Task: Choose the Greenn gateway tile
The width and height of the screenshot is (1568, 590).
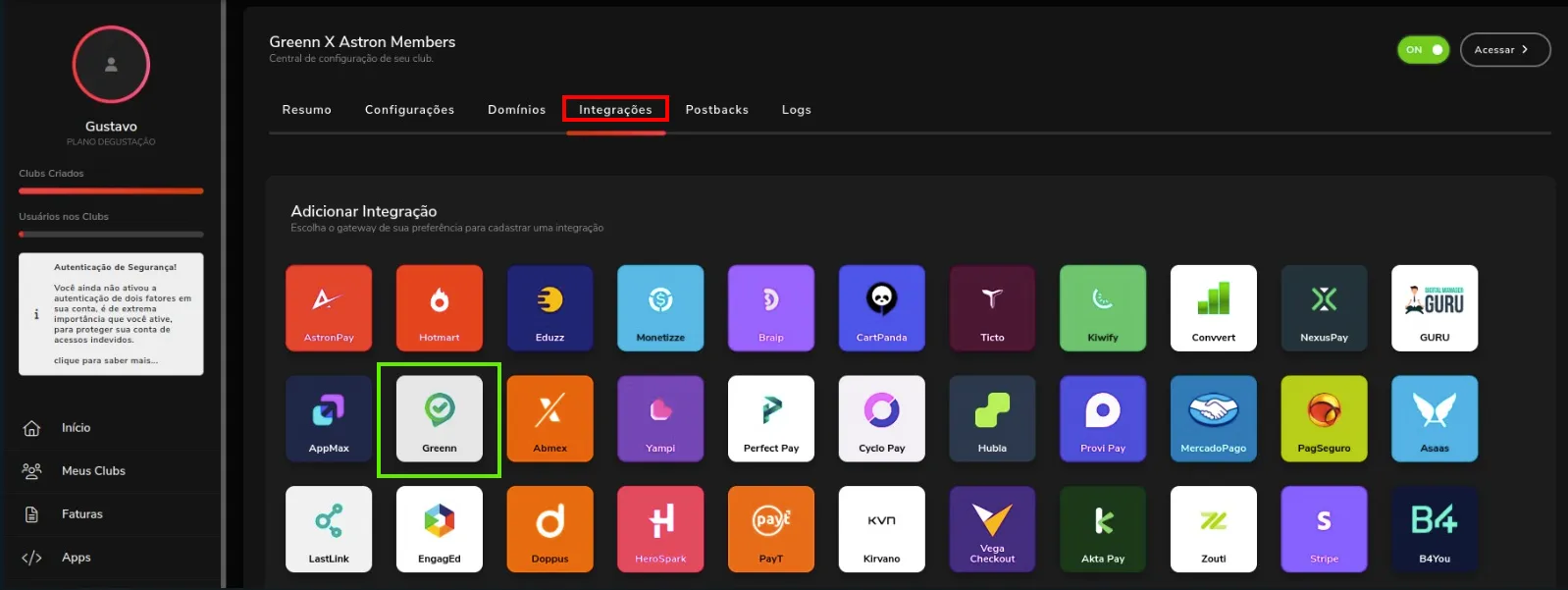Action: tap(440, 419)
